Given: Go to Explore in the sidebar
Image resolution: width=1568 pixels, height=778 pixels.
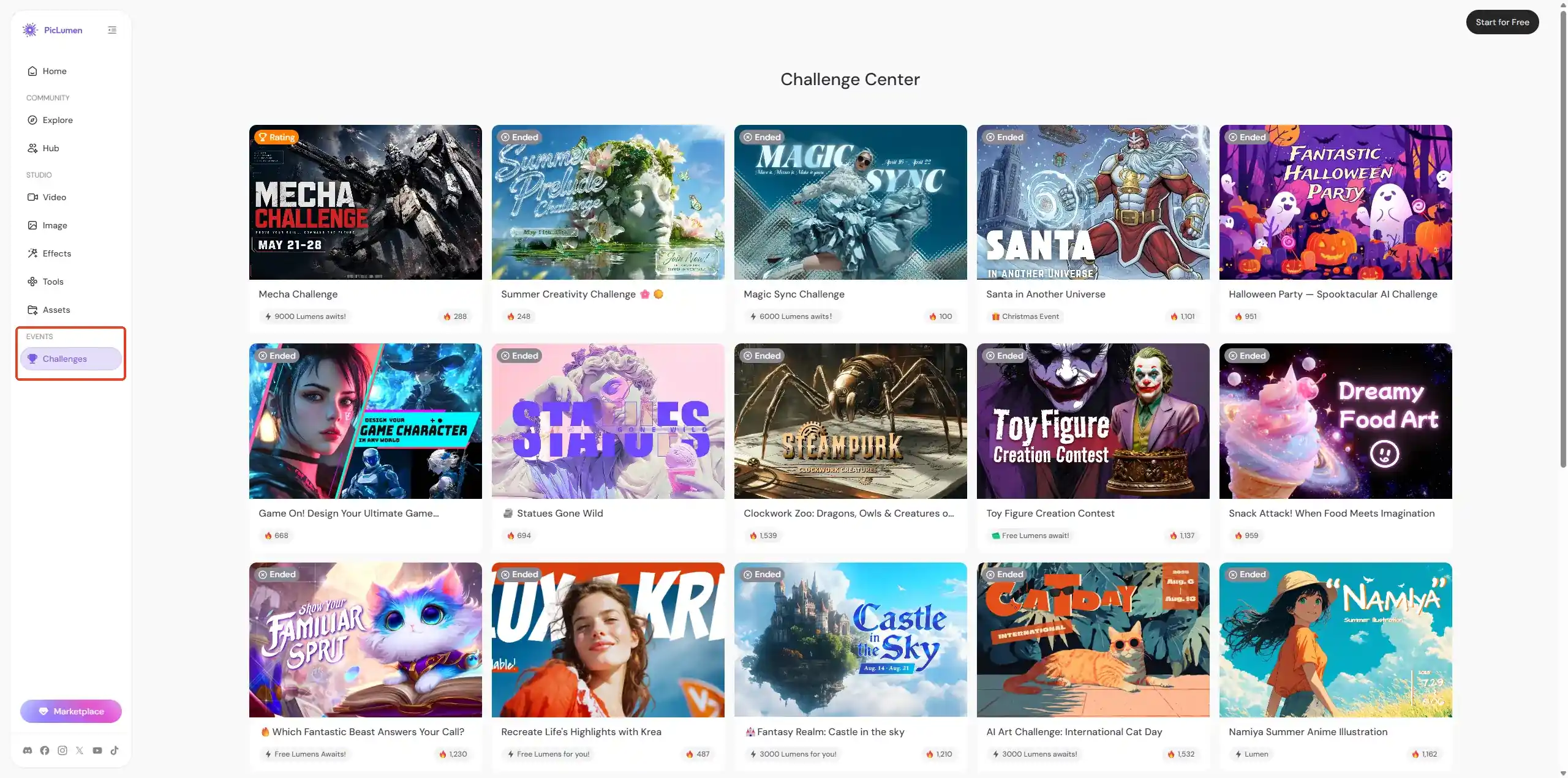Looking at the screenshot, I should (70, 120).
